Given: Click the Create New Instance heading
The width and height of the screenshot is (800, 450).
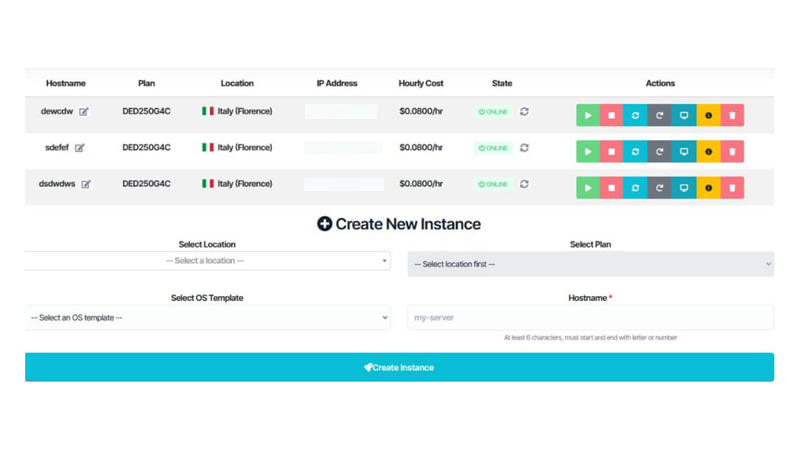Looking at the screenshot, I should [x=399, y=224].
